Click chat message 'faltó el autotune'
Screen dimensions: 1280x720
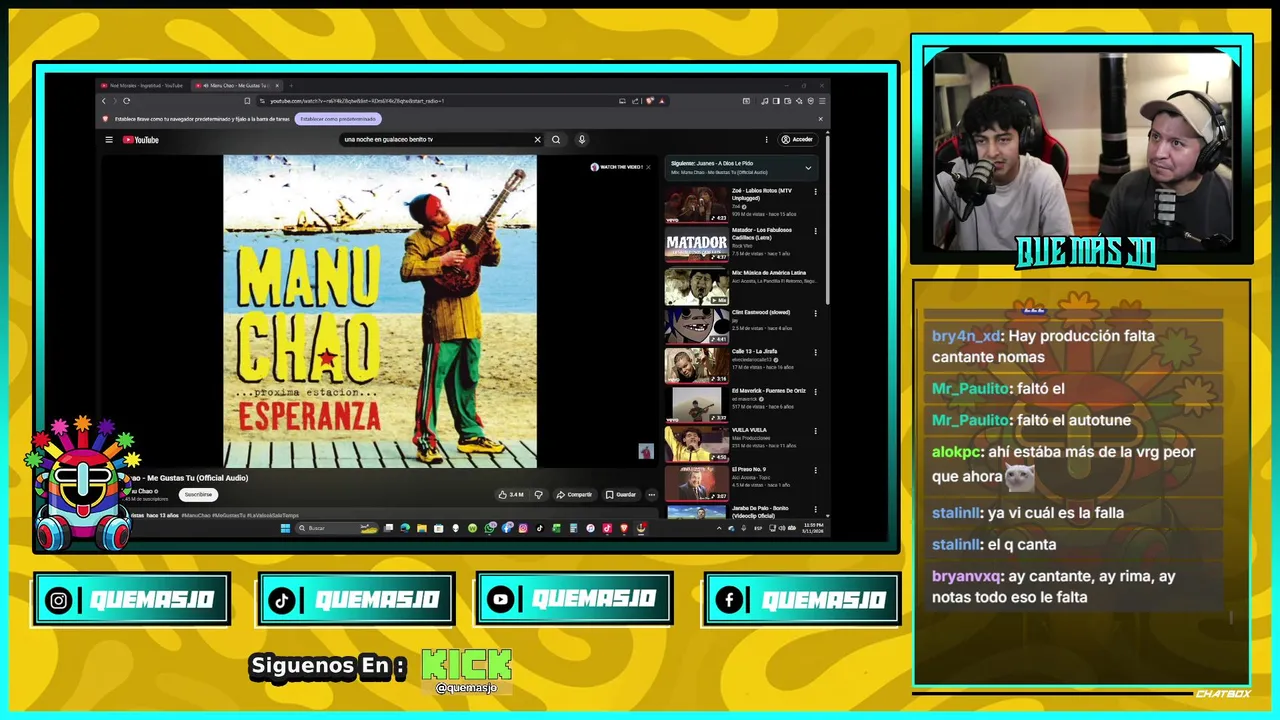tap(1074, 420)
